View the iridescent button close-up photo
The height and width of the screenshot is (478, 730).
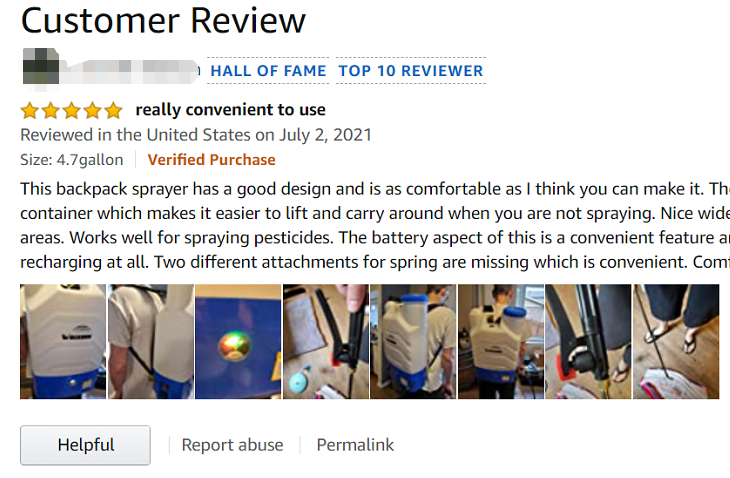coord(238,341)
